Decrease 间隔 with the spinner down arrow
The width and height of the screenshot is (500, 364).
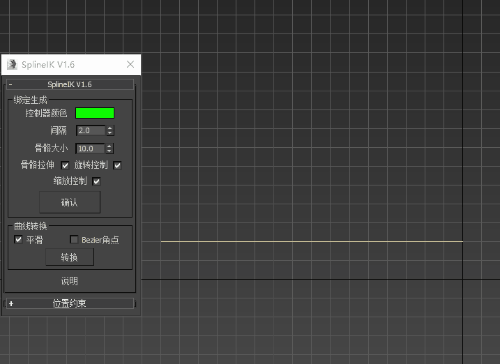tap(110, 133)
